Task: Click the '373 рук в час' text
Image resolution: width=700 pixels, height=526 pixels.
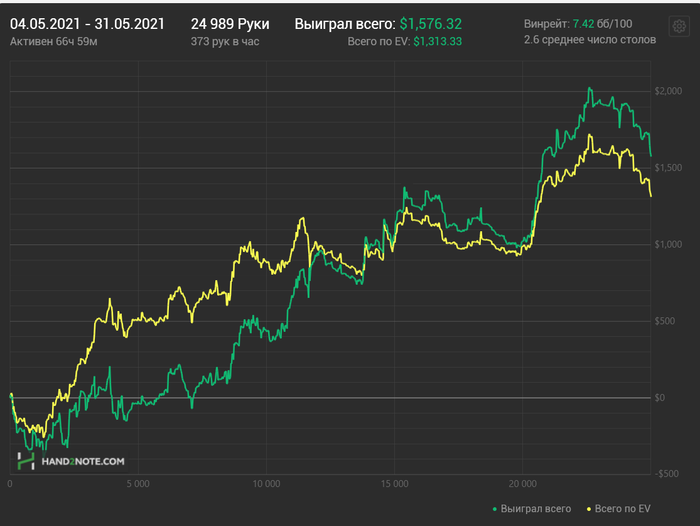Action: tap(225, 42)
